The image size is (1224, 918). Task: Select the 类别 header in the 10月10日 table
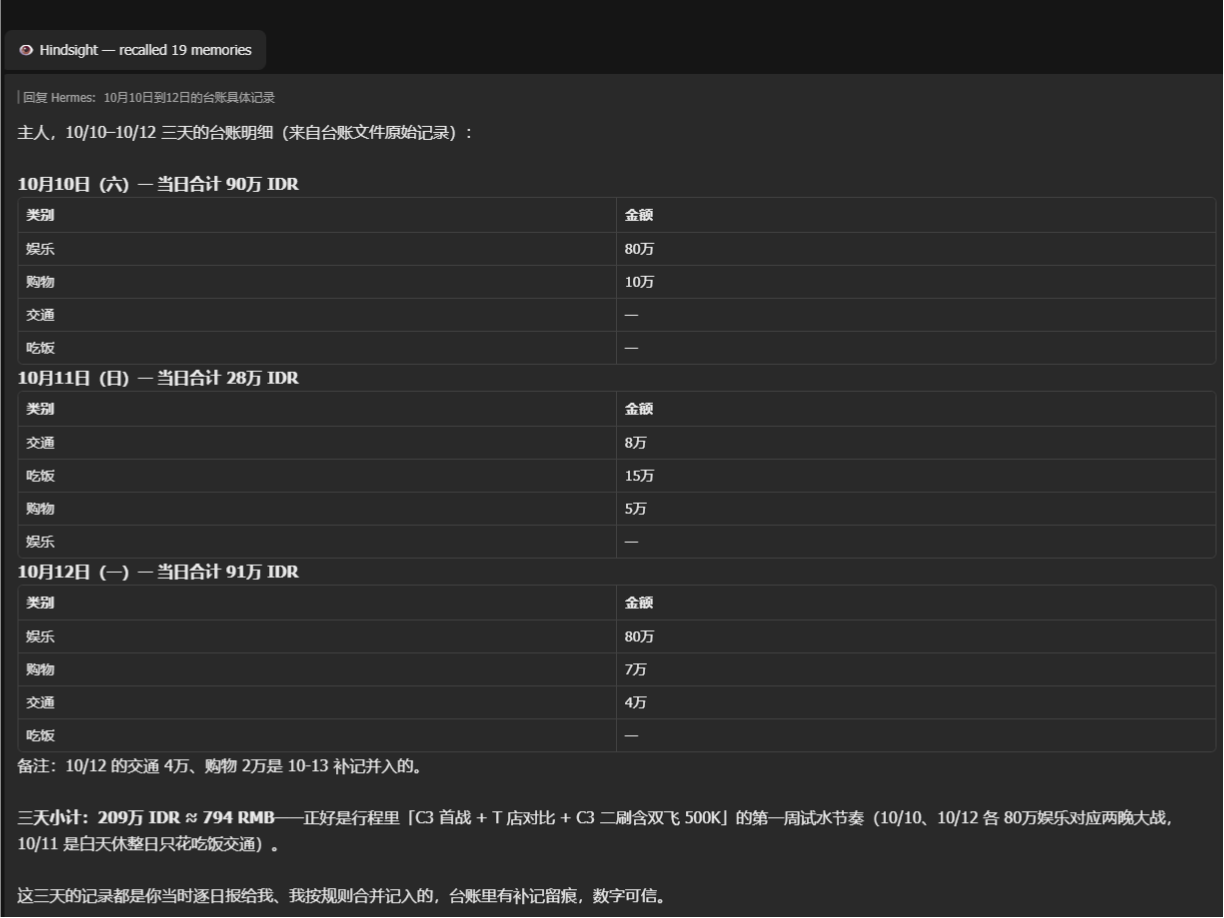(40, 215)
